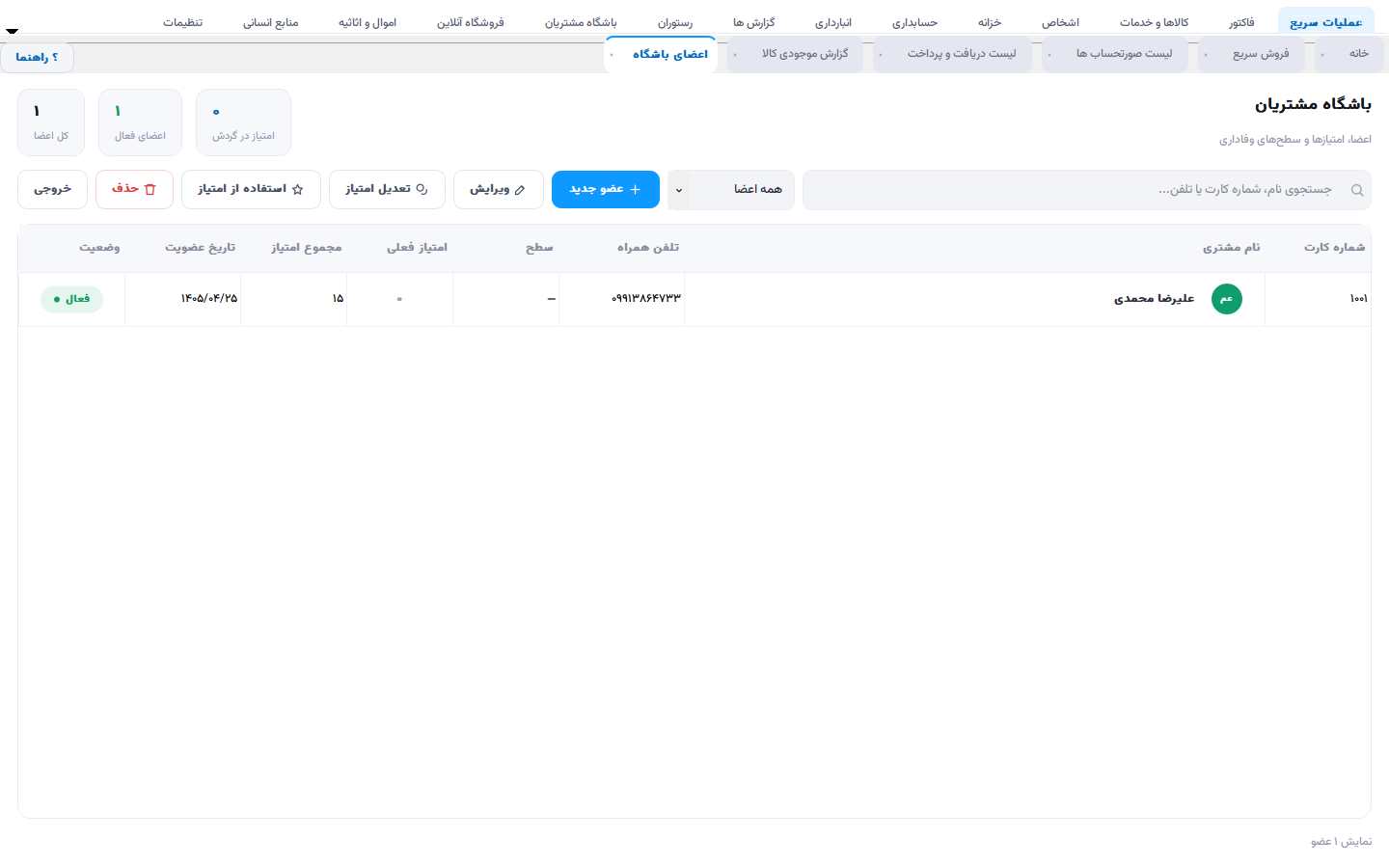
Task: Click the plus icon on عضو جدید
Action: [635, 190]
